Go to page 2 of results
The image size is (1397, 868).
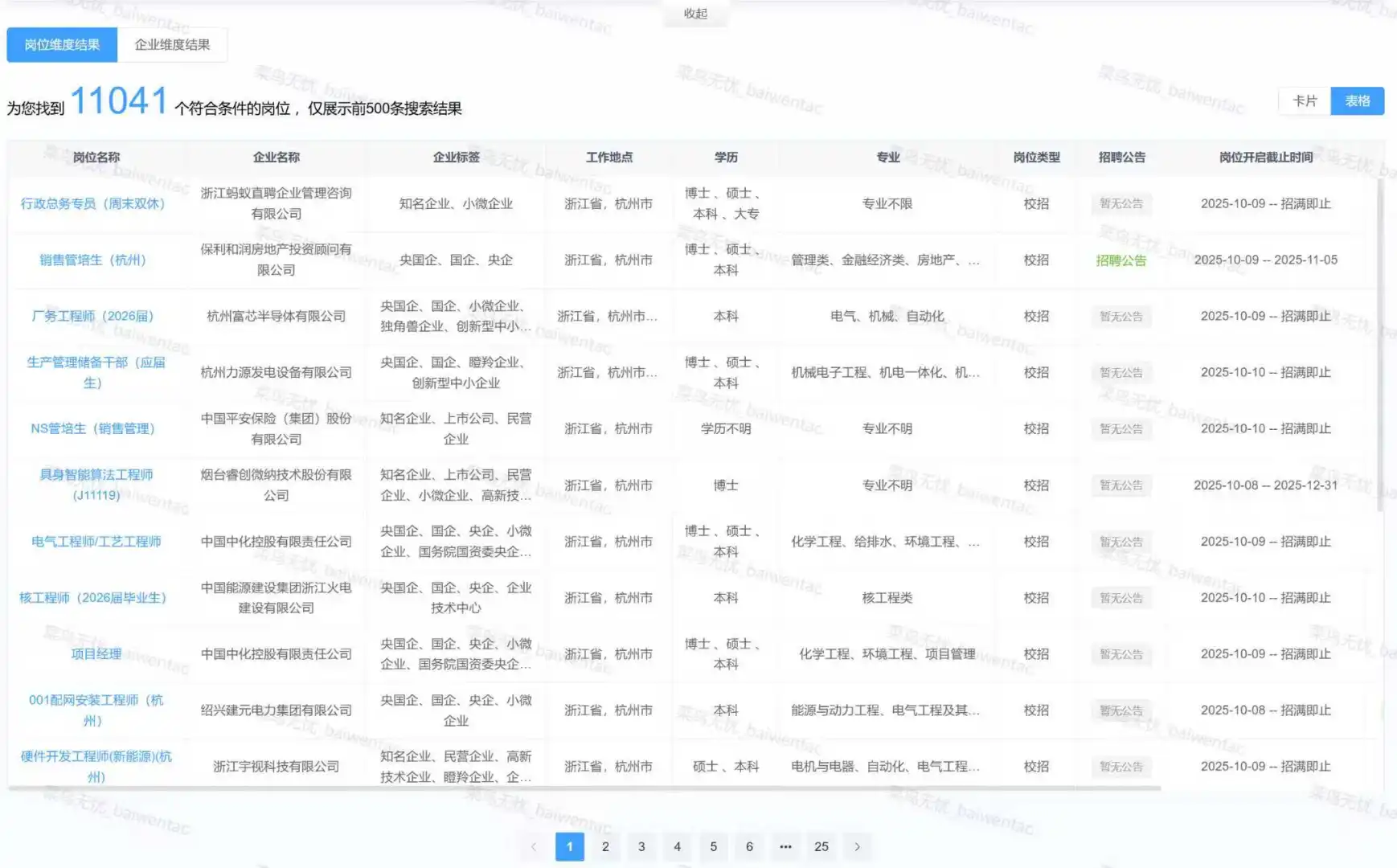(605, 846)
